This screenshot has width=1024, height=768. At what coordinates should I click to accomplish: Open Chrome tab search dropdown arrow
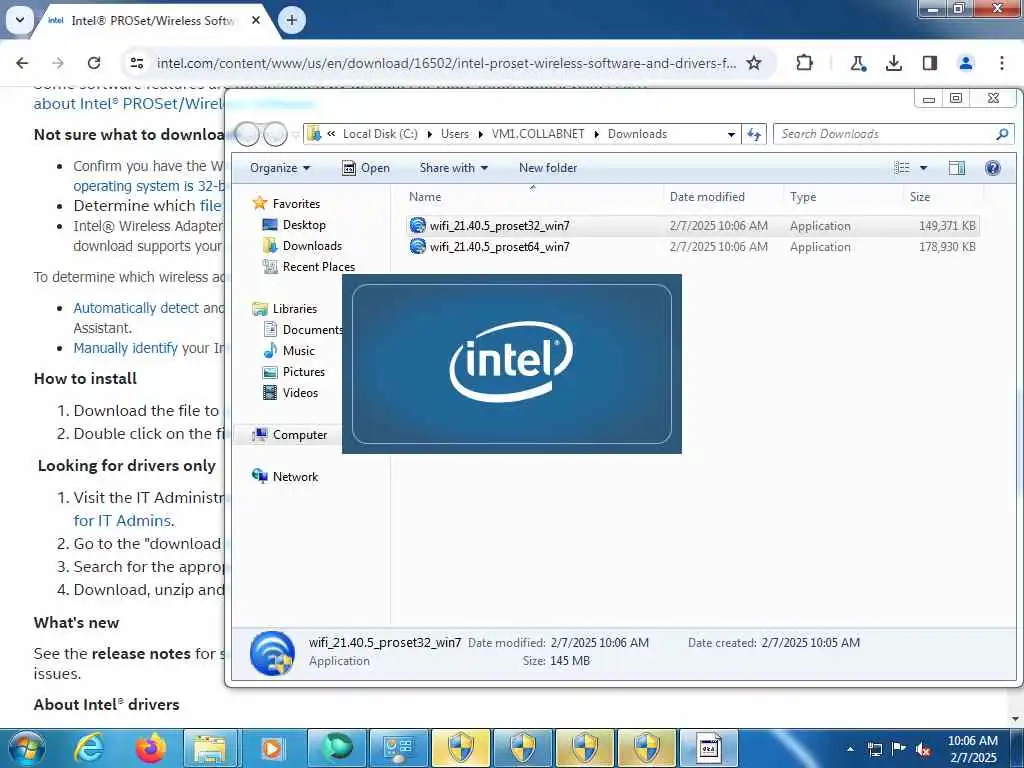coord(20,20)
